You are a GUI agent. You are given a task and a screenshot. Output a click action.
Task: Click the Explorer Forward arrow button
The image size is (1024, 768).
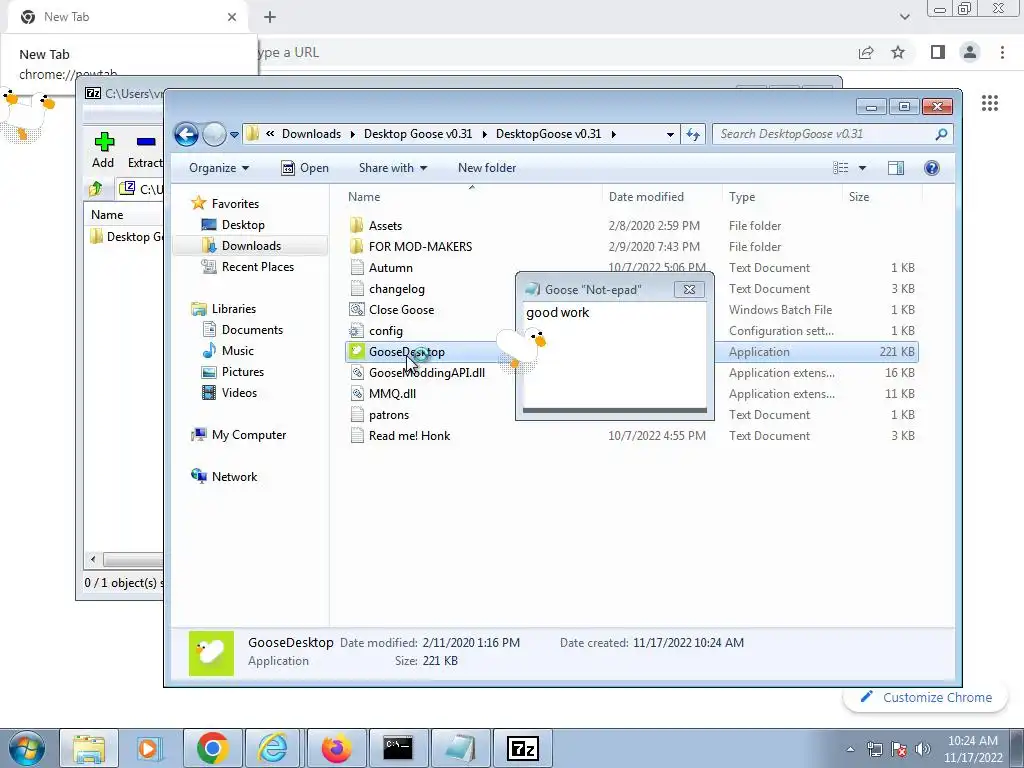click(x=214, y=135)
